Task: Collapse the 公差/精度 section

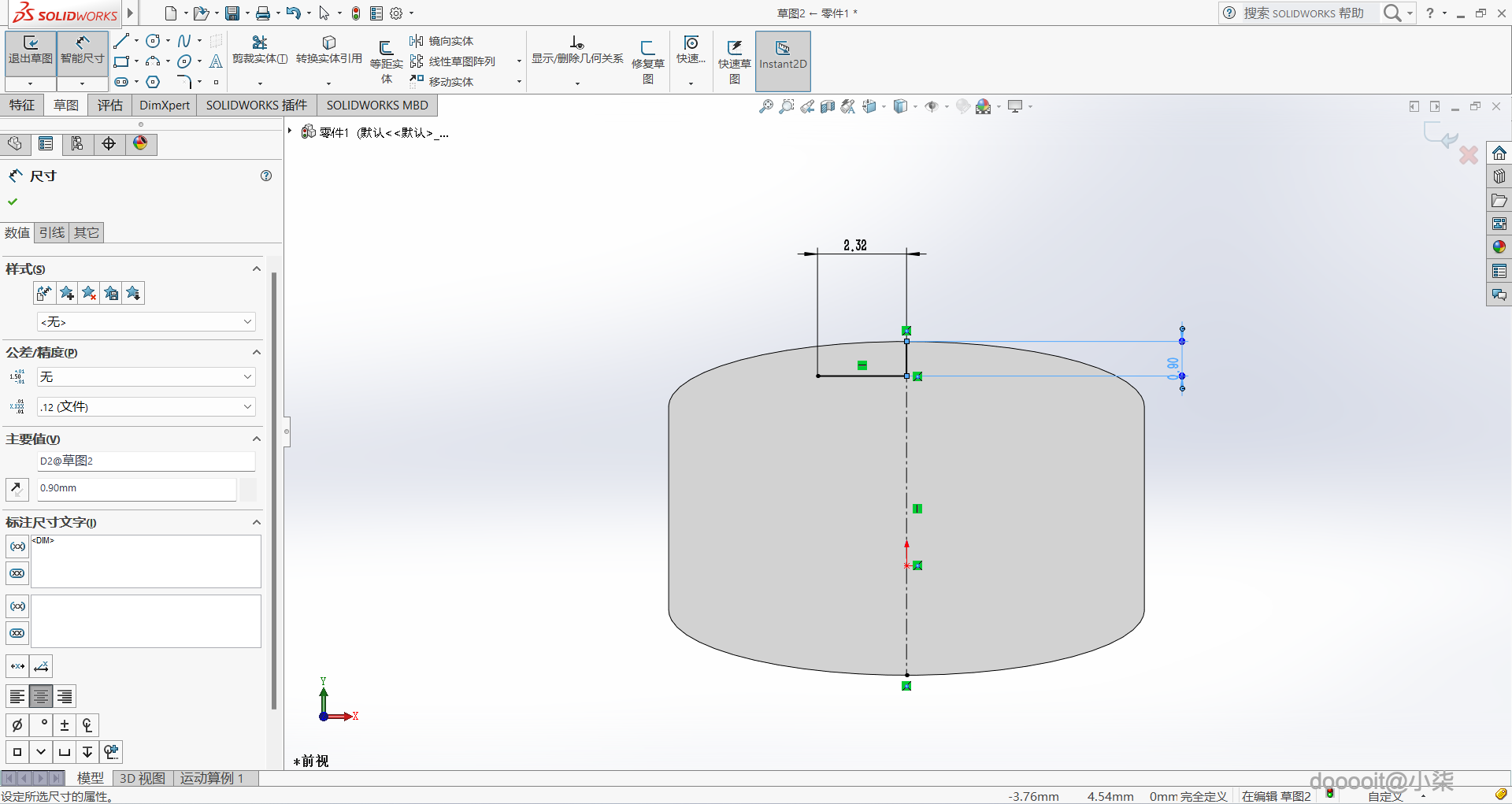Action: pos(256,353)
